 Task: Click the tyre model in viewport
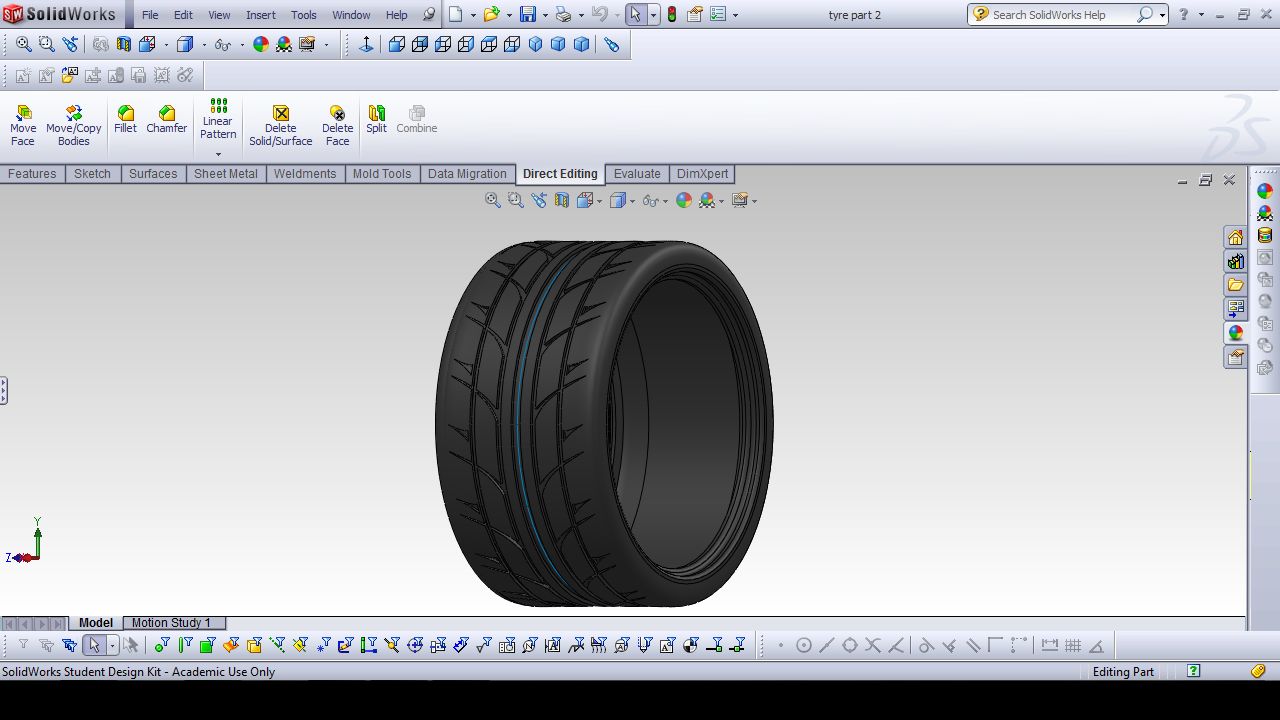click(x=605, y=423)
